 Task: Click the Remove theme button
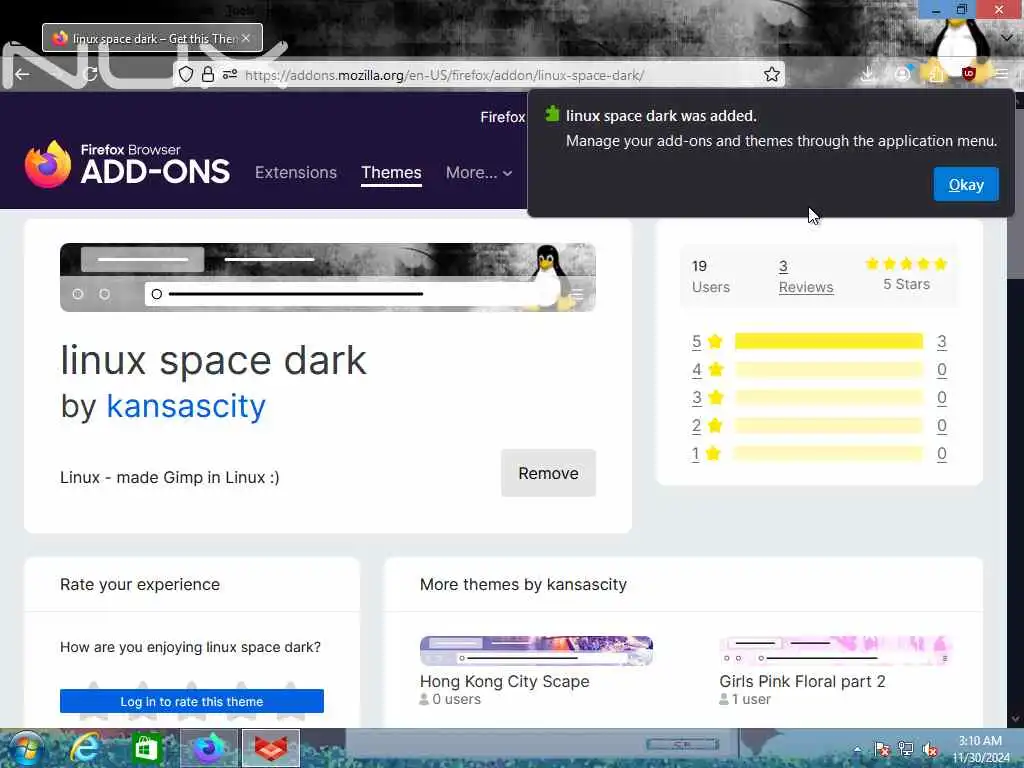tap(548, 473)
